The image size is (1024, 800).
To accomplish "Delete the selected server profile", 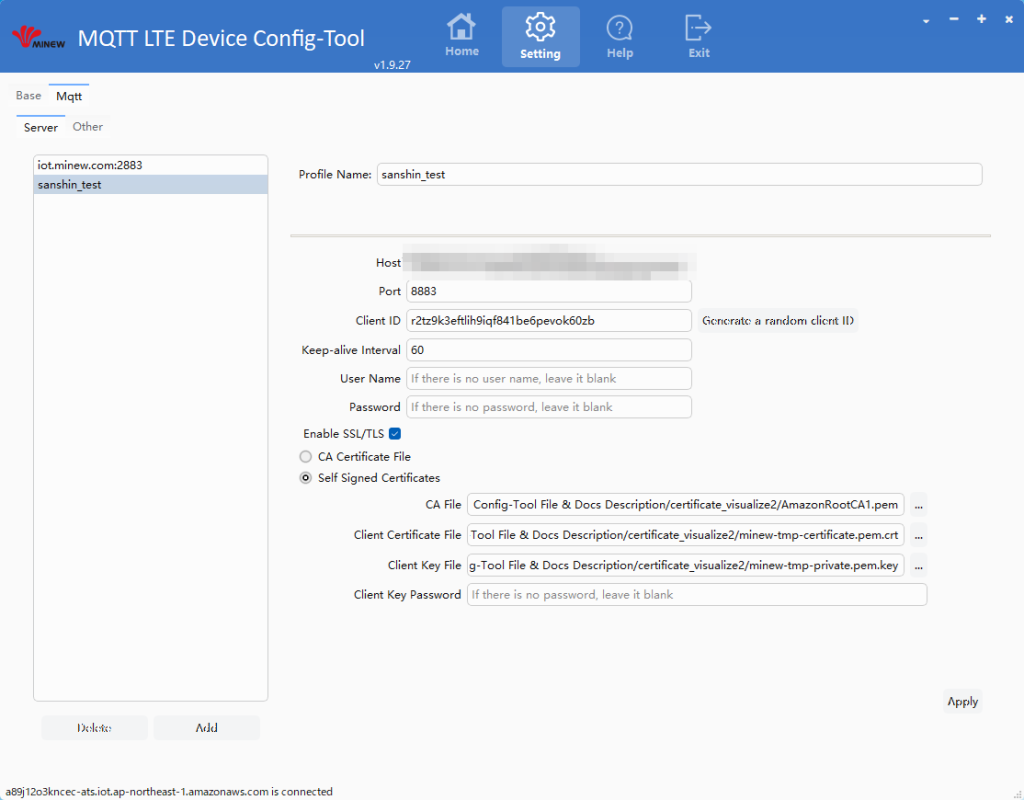I will click(x=94, y=728).
